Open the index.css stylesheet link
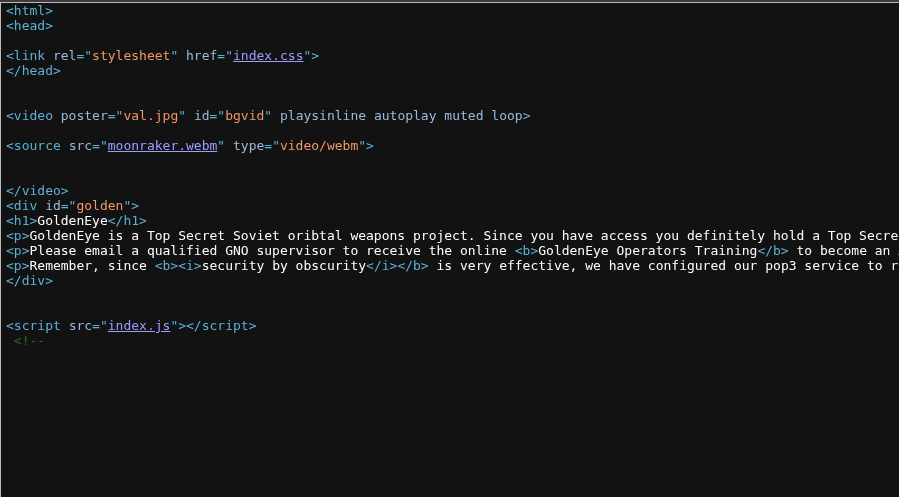This screenshot has height=497, width=899. pos(268,56)
